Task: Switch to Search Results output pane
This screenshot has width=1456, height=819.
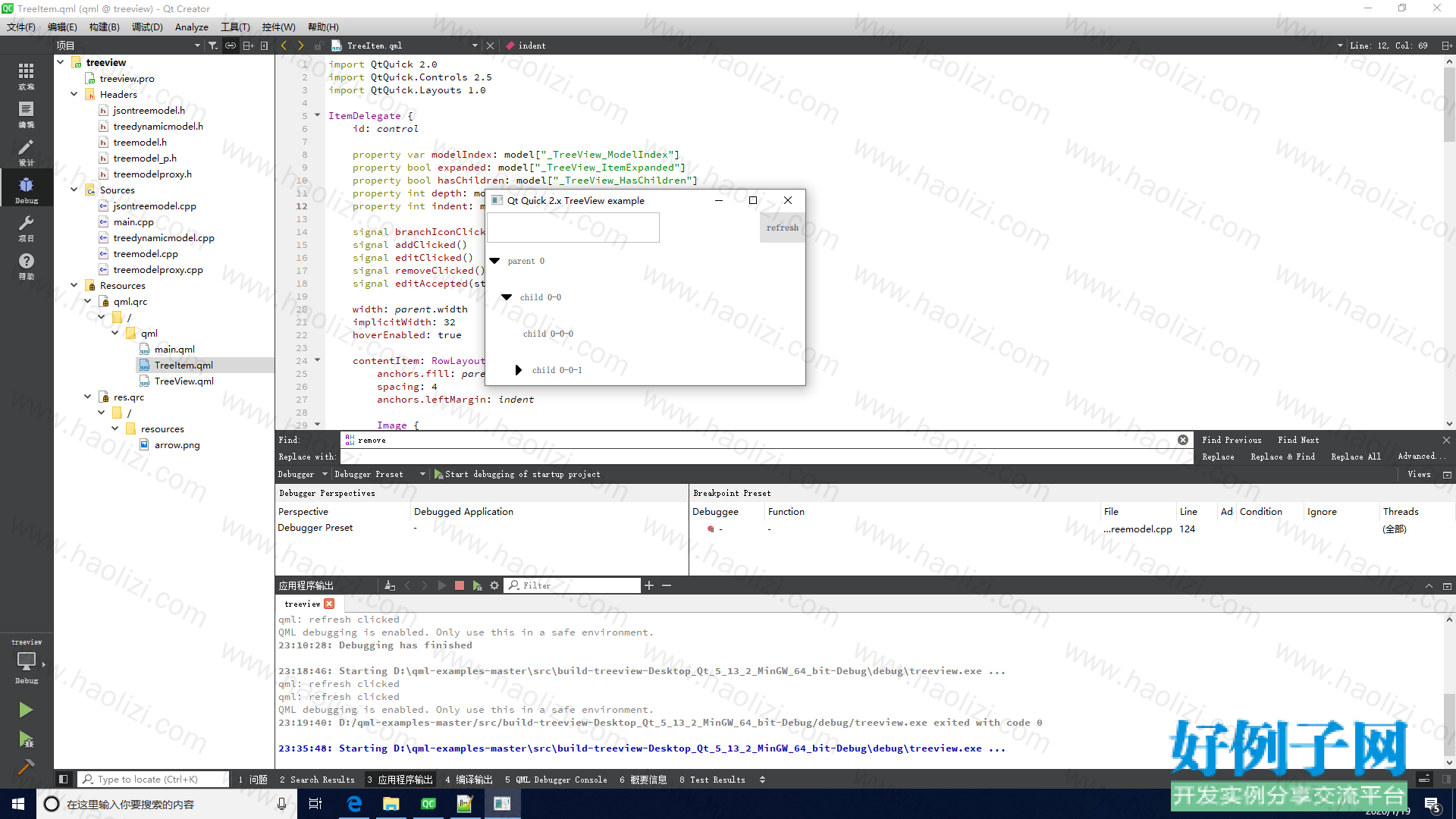Action: tap(317, 780)
